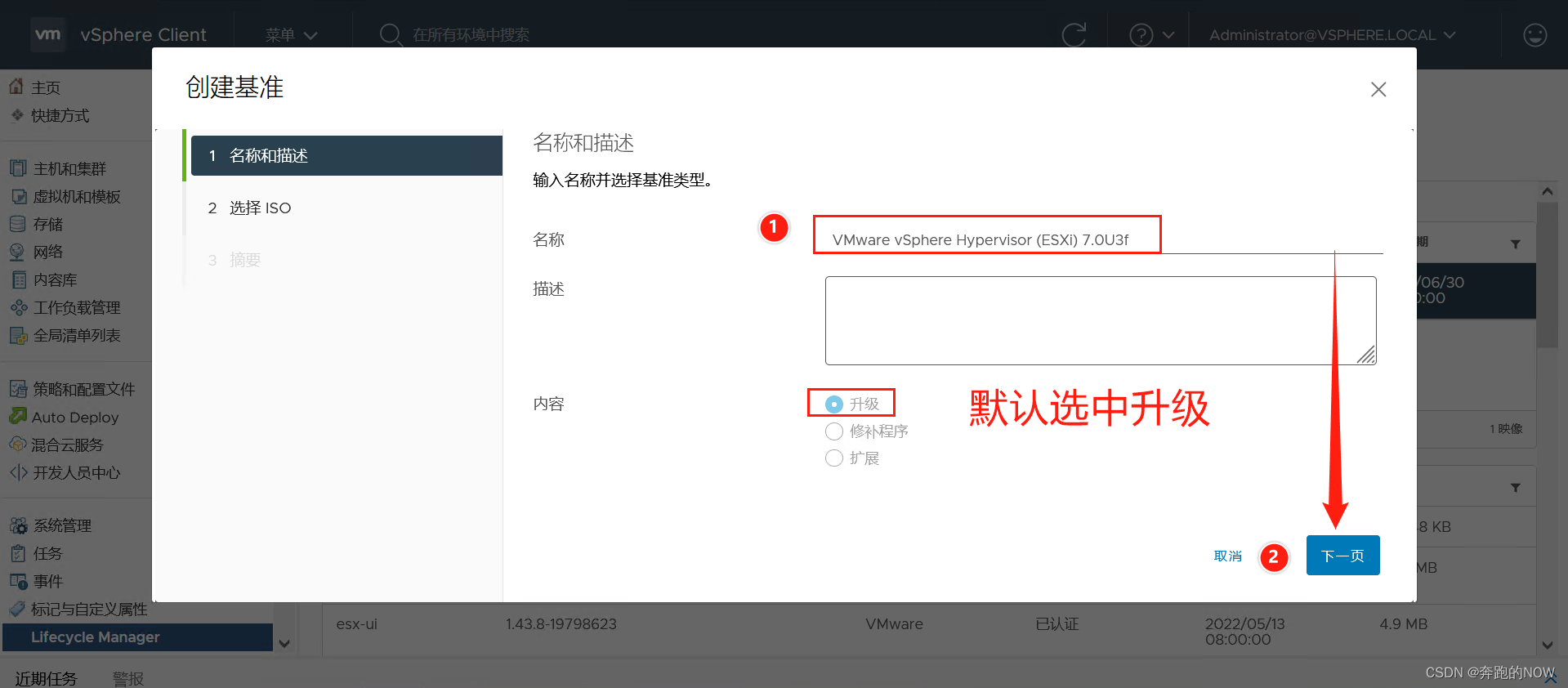Image resolution: width=1568 pixels, height=688 pixels.
Task: Click the 快捷方式 shortcuts icon
Action: pyautogui.click(x=17, y=115)
